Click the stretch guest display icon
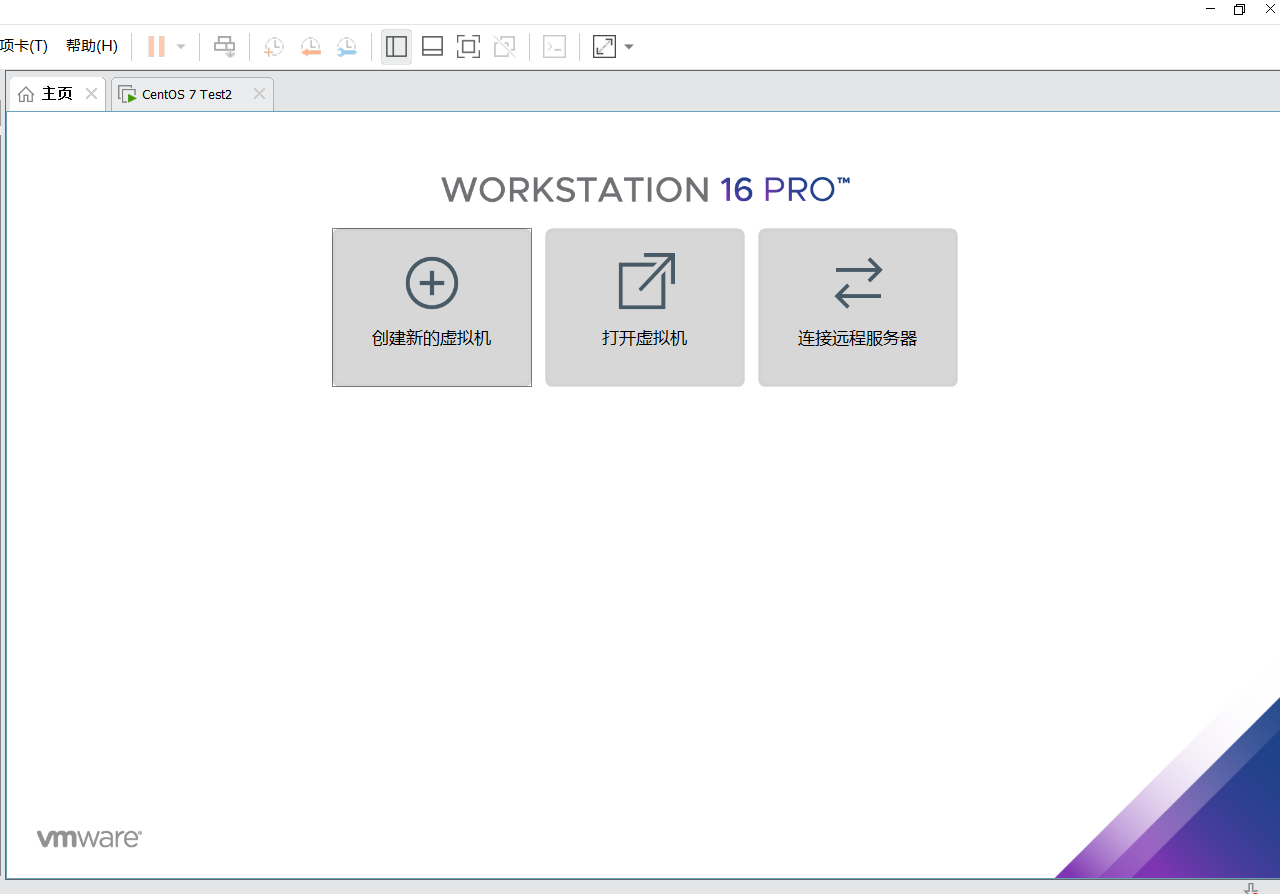1280x894 pixels. click(604, 46)
